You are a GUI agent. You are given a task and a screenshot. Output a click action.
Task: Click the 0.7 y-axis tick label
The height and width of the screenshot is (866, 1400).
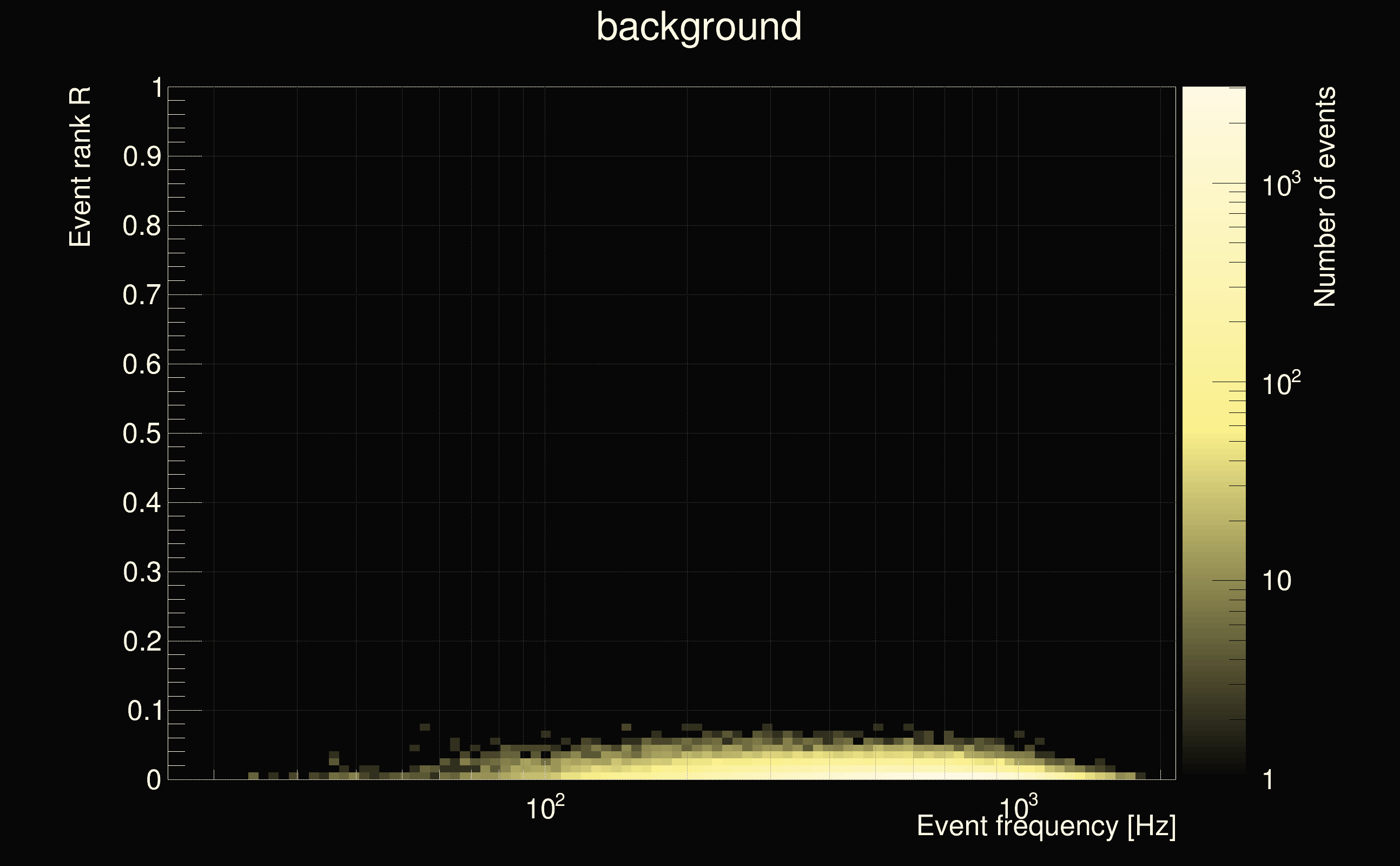point(141,296)
